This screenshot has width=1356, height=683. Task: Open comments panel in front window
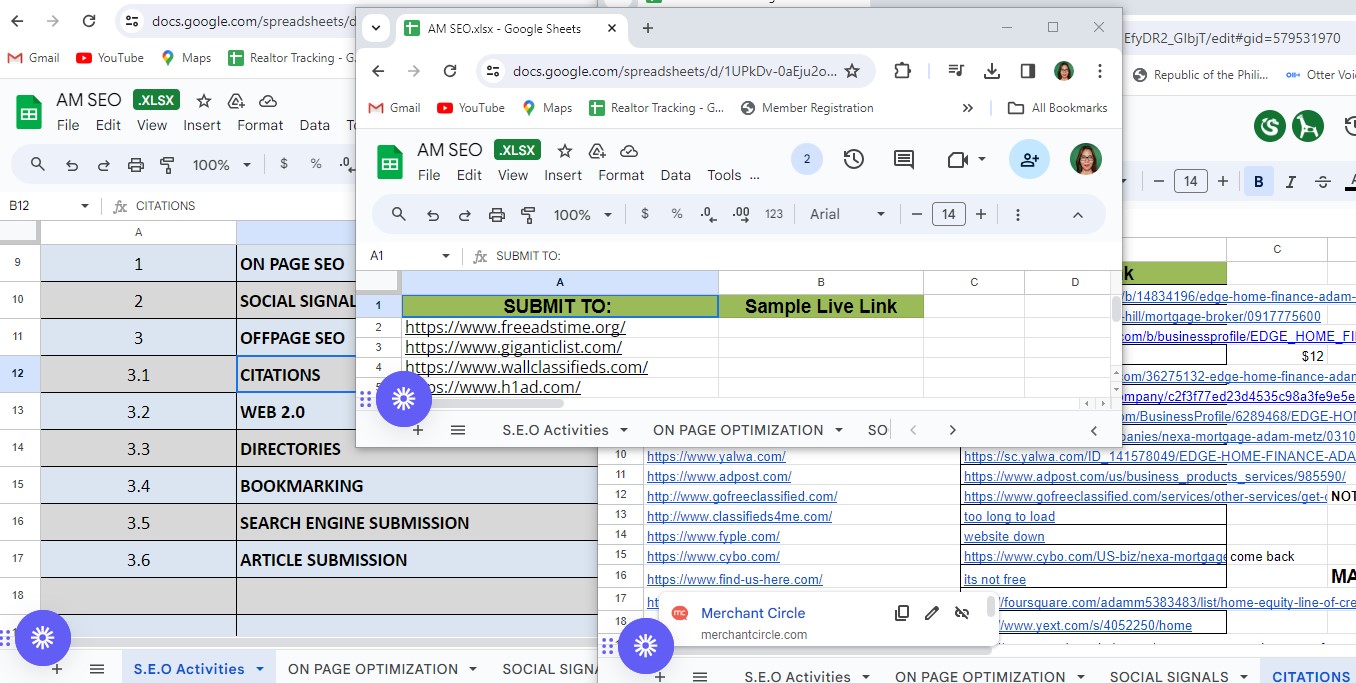[x=904, y=159]
